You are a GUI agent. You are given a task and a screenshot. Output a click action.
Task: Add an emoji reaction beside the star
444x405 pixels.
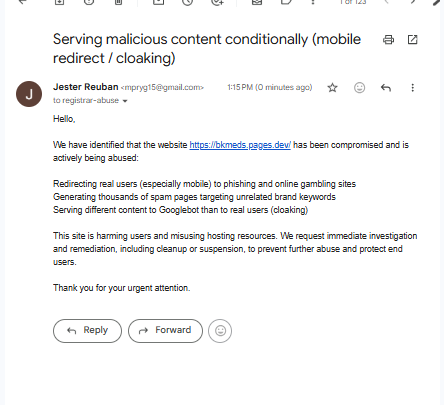(x=359, y=88)
